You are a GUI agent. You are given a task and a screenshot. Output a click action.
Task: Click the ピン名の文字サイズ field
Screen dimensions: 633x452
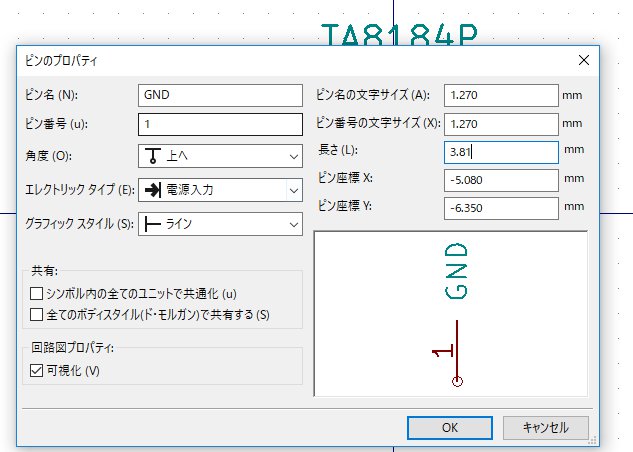501,95
